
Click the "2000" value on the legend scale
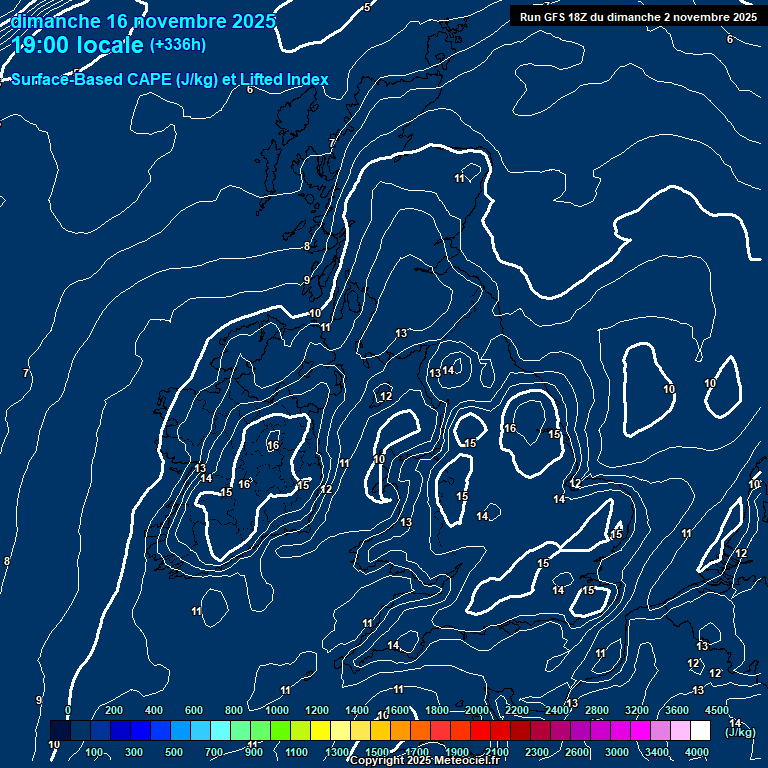[x=477, y=710]
